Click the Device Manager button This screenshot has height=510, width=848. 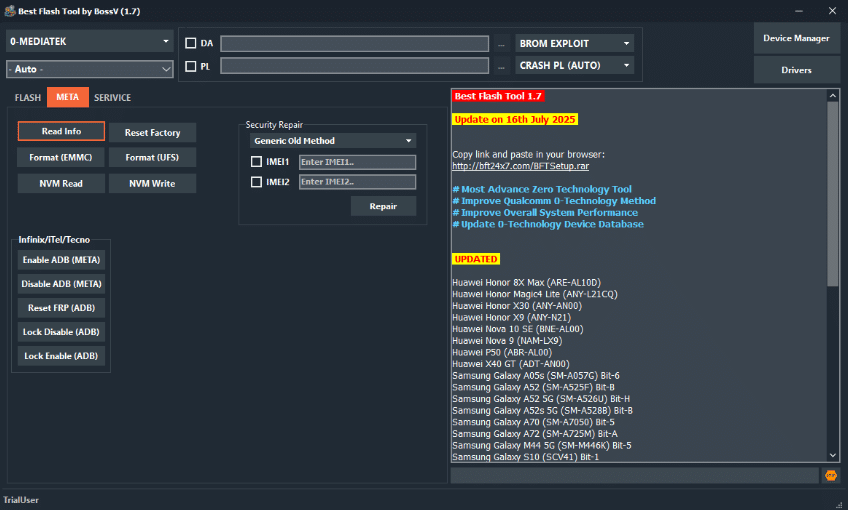point(796,38)
